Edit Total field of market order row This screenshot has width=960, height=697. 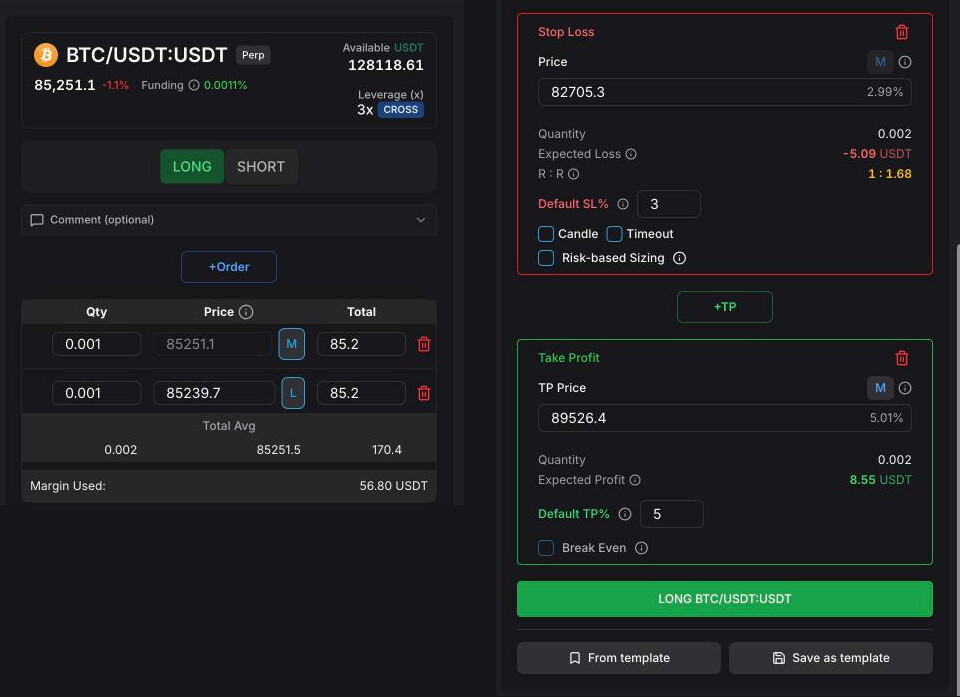(x=361, y=344)
